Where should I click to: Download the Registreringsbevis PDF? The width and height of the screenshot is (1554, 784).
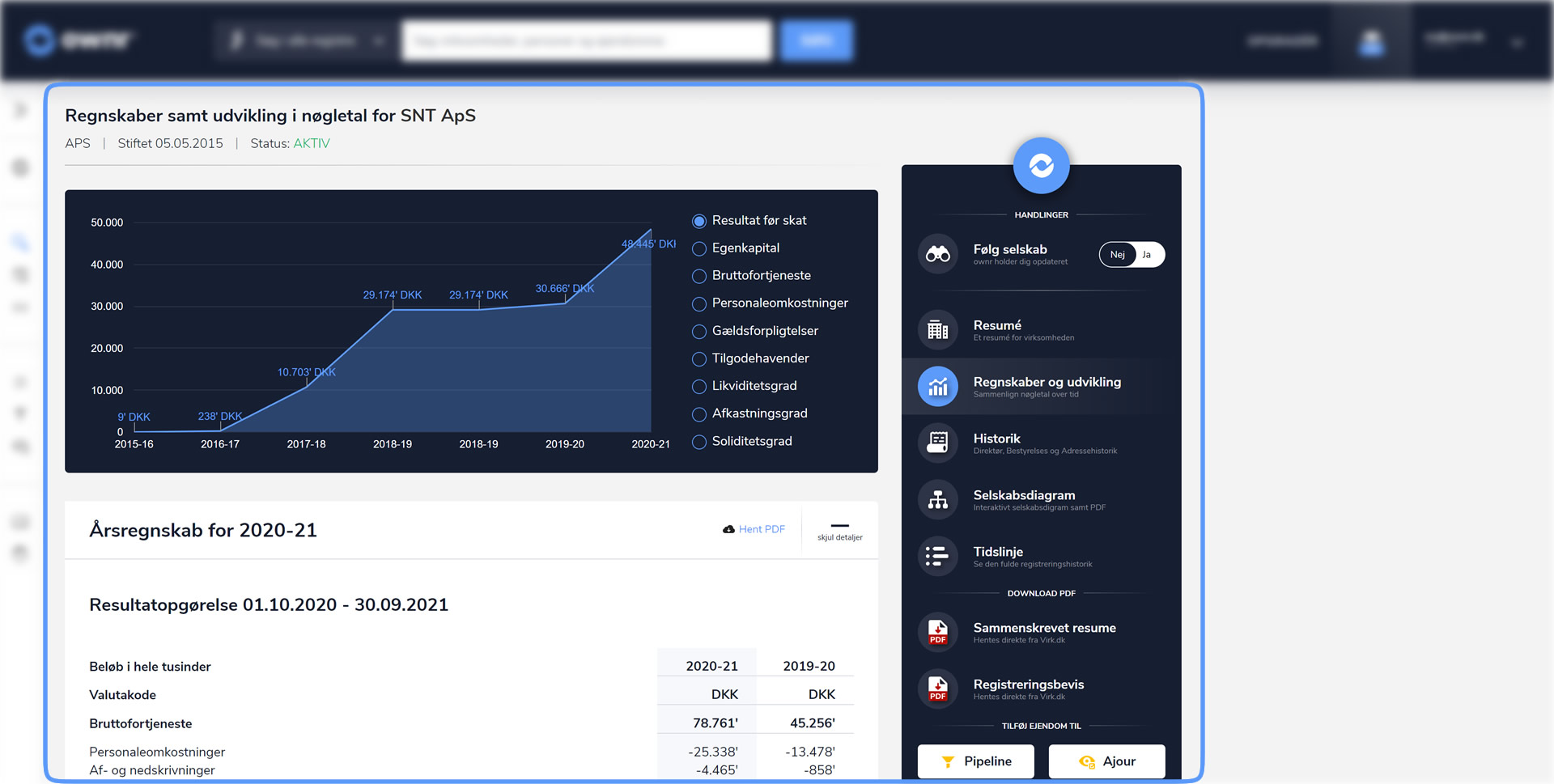pyautogui.click(x=1041, y=689)
